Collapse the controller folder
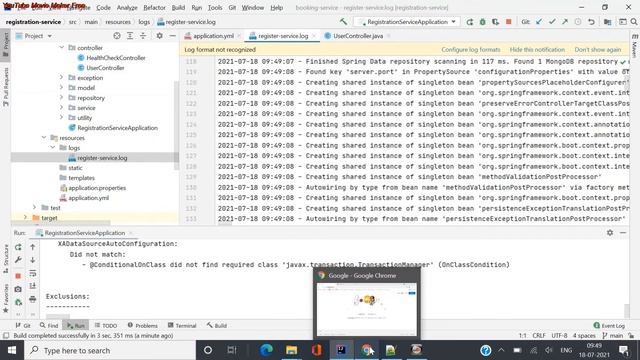This screenshot has height=360, width=640. click(x=62, y=47)
